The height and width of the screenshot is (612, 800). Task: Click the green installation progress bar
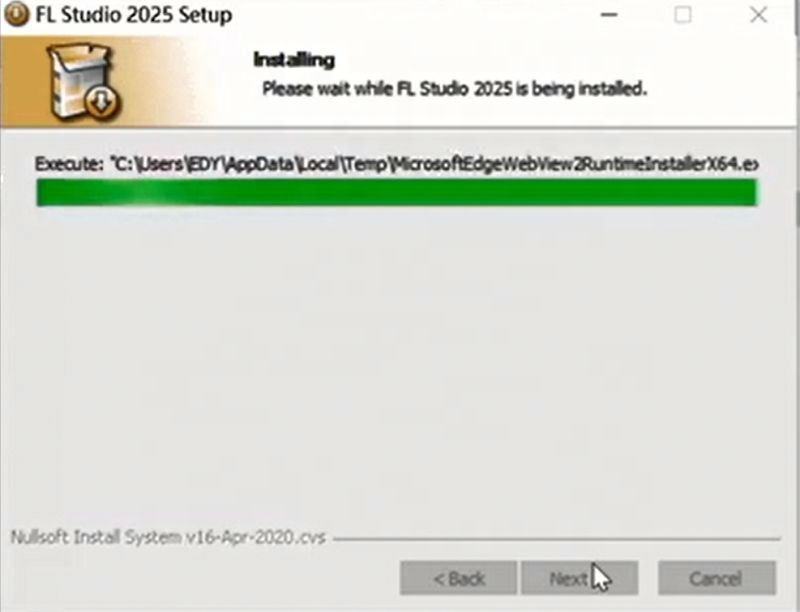(397, 193)
